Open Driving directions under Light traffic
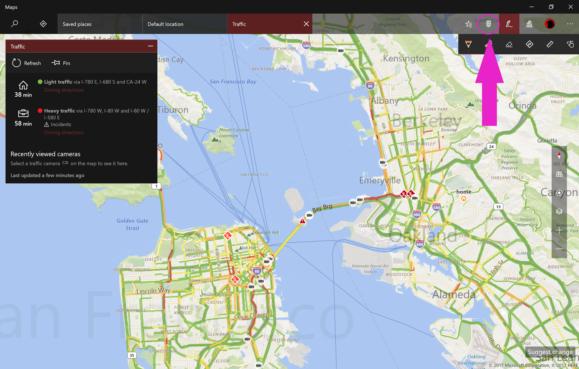Screen dimensions: 579x369 [x=64, y=90]
